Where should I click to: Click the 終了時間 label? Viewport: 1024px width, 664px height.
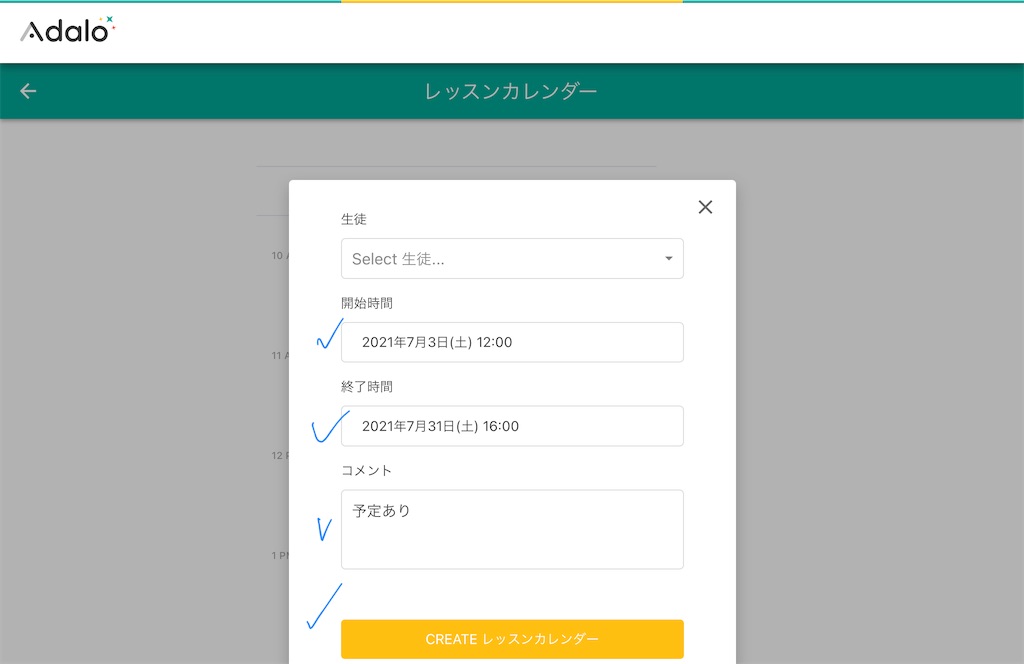click(x=367, y=387)
